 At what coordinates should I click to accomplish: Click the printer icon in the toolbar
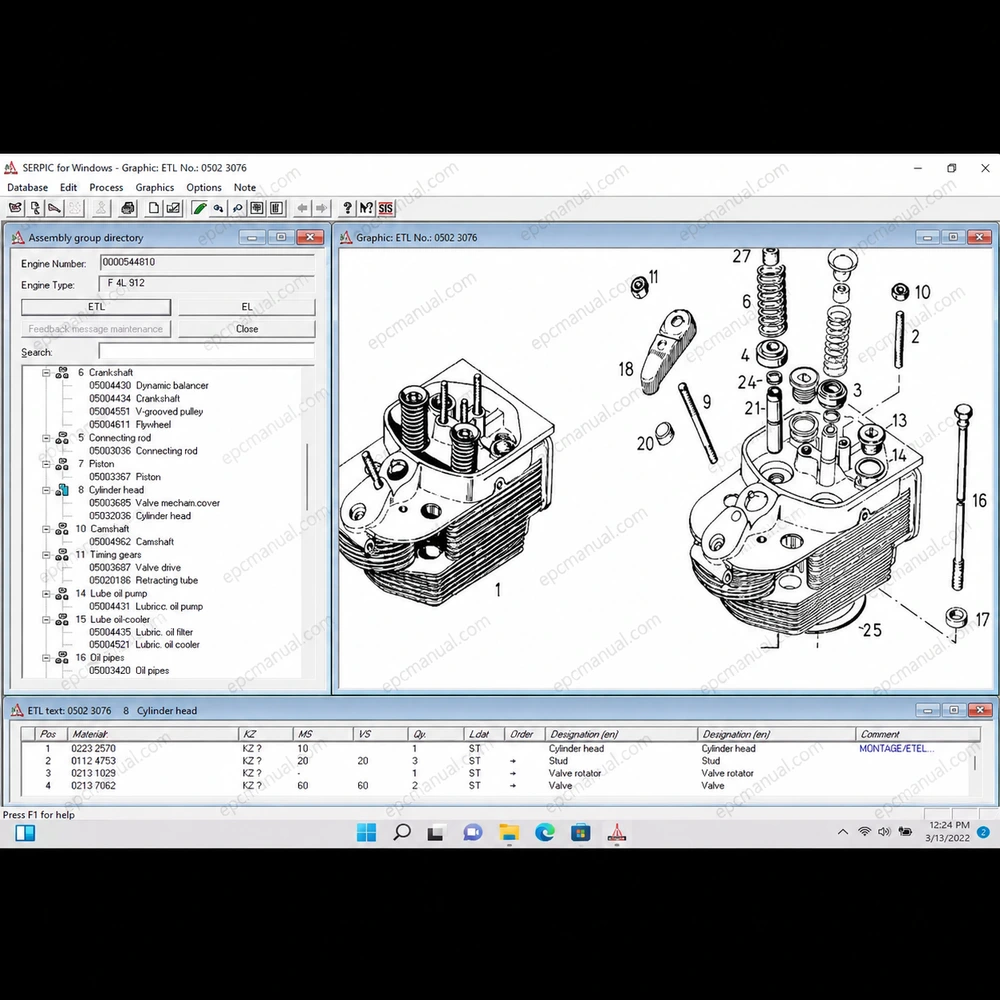click(128, 208)
